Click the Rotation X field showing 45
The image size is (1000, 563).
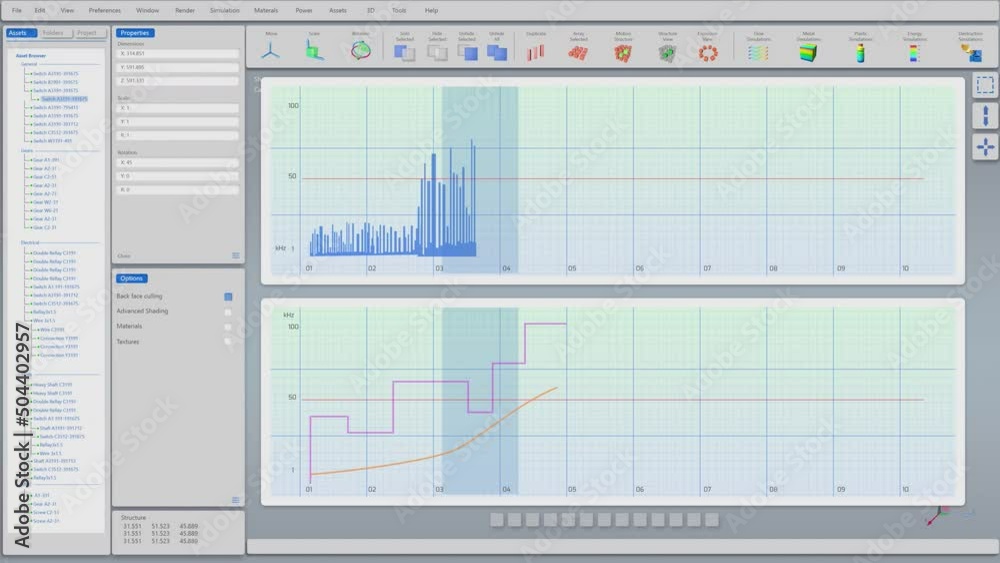click(x=178, y=163)
